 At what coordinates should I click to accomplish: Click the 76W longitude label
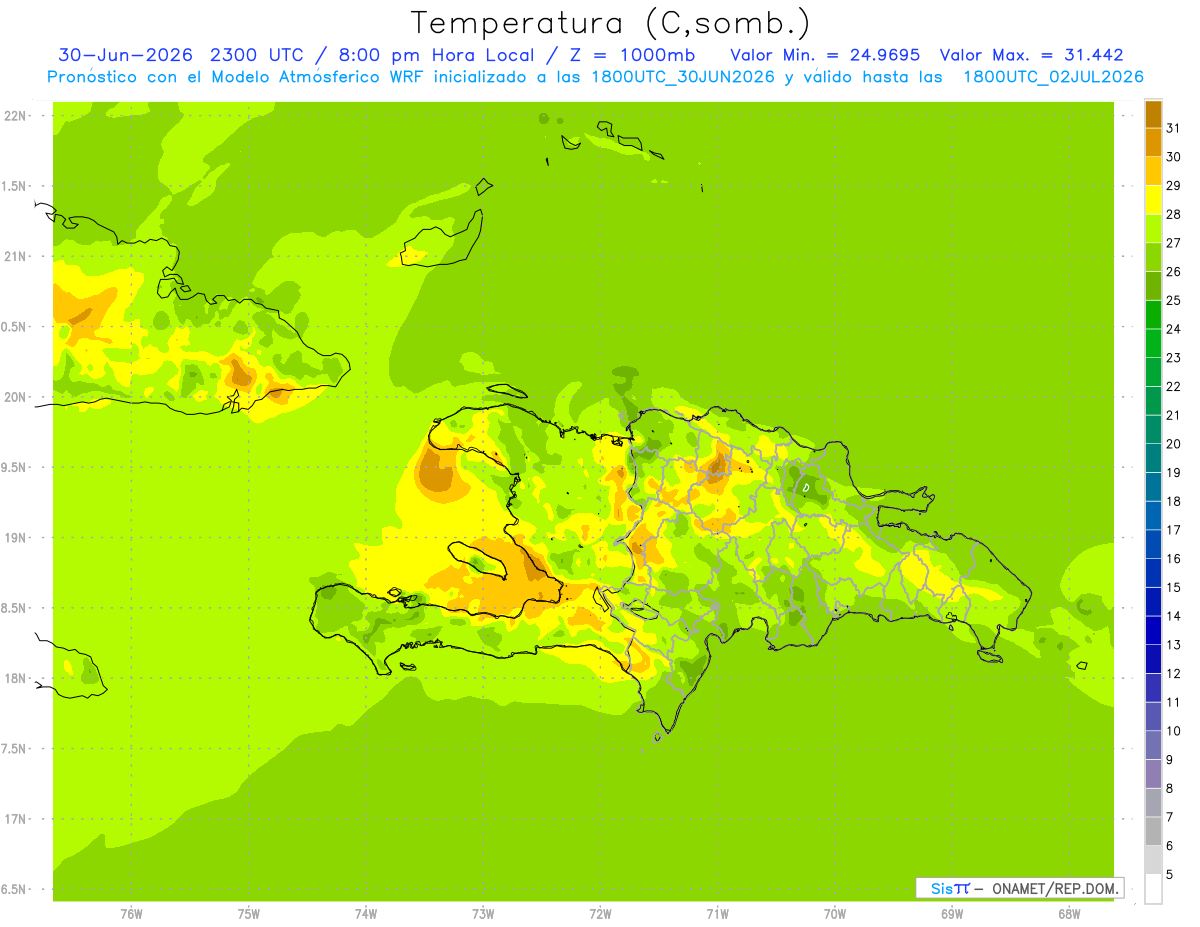[131, 914]
